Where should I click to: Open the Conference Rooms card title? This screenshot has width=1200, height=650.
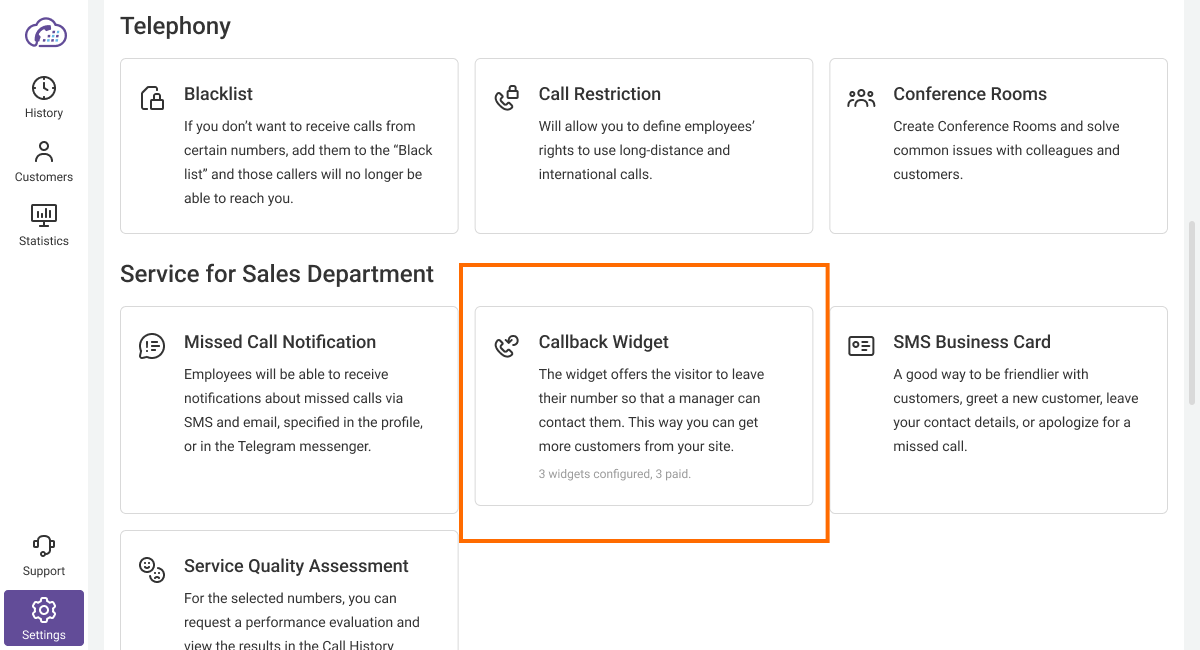coord(969,94)
